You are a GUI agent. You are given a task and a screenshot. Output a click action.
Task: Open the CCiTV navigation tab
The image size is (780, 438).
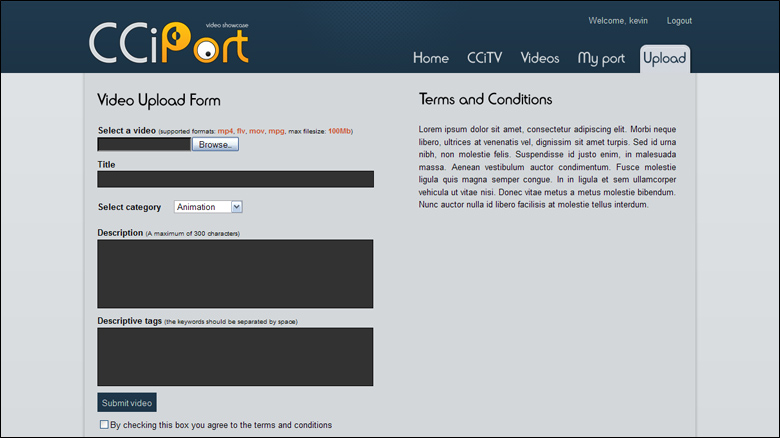[485, 58]
